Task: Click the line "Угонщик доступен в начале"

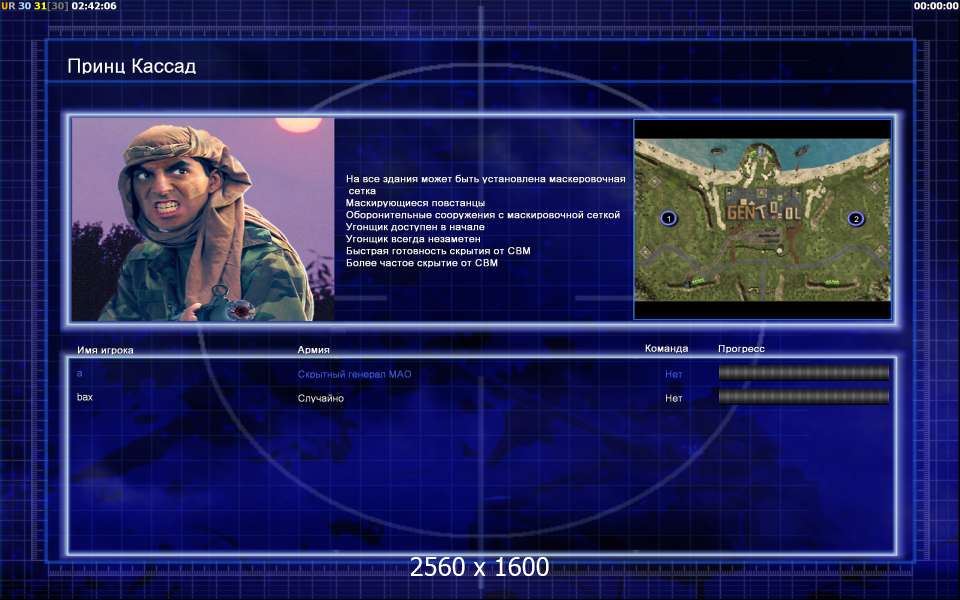Action: pyautogui.click(x=415, y=227)
